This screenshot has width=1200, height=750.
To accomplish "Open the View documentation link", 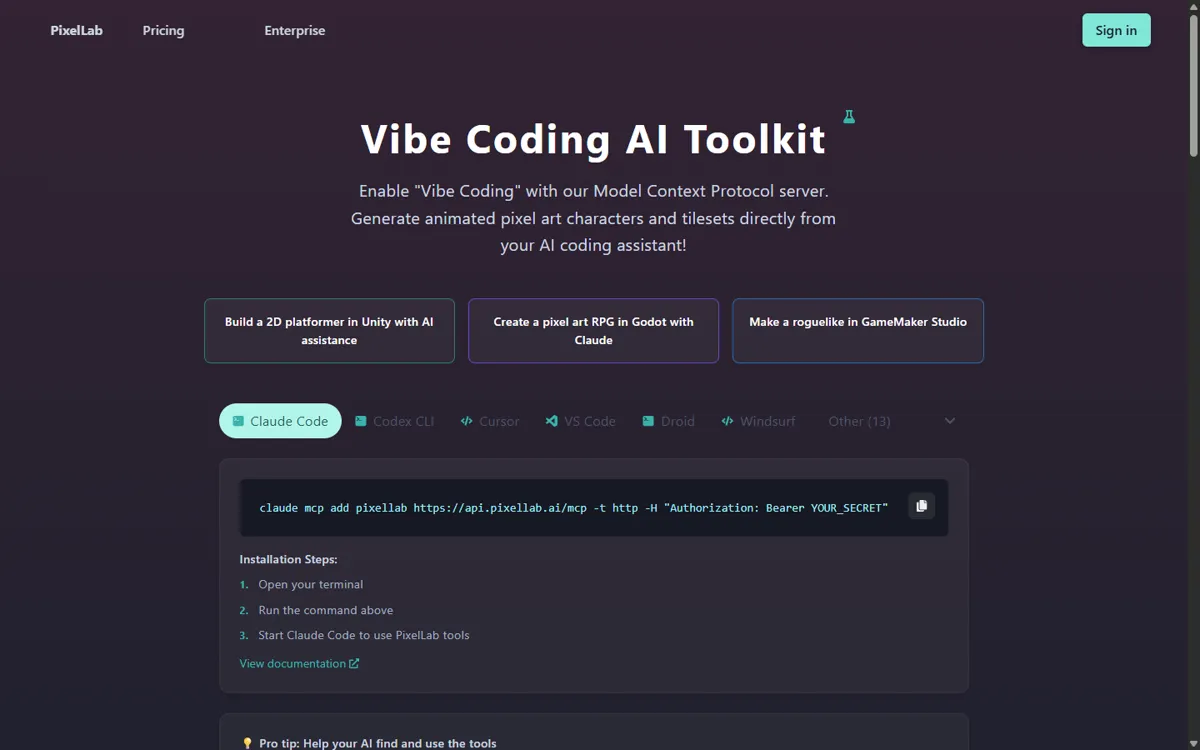I will click(299, 663).
